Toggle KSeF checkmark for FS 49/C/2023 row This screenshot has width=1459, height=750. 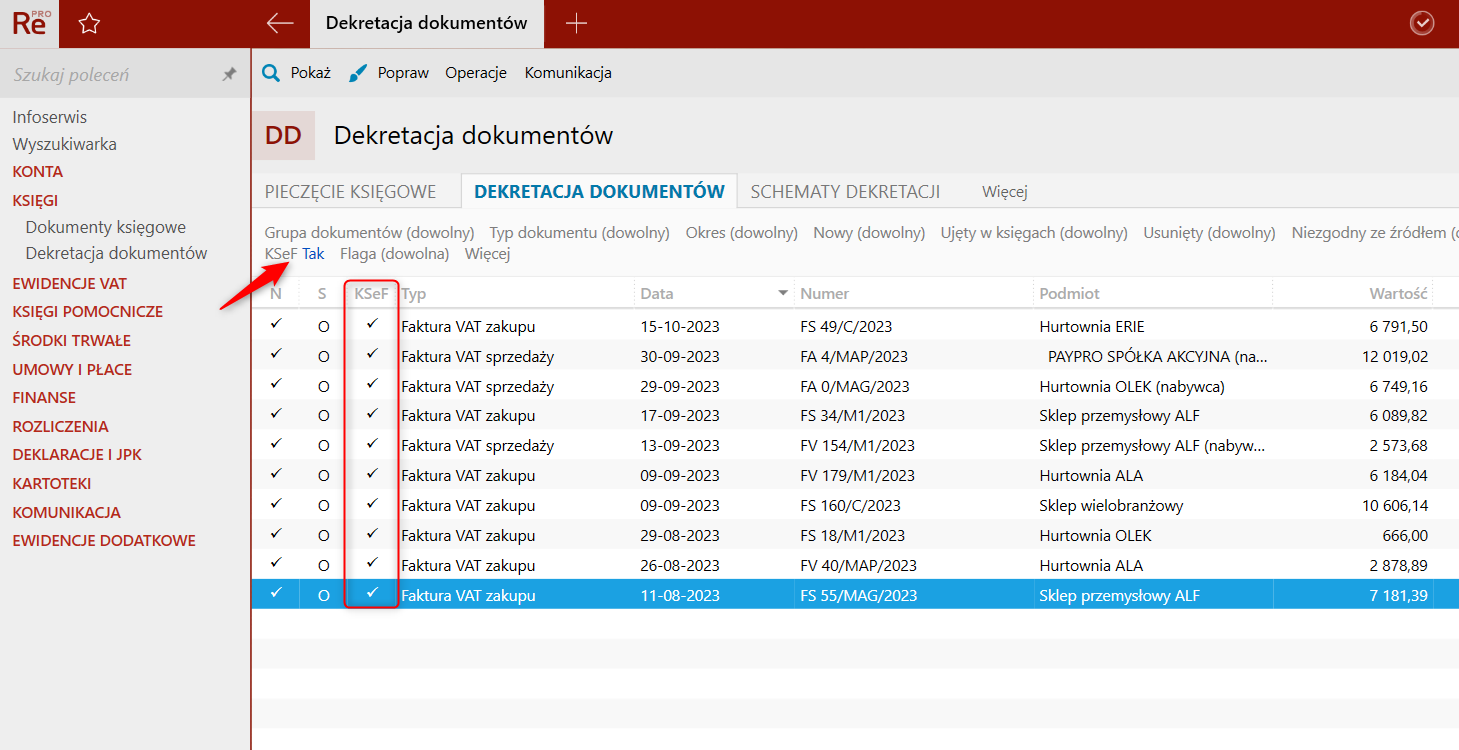click(372, 325)
